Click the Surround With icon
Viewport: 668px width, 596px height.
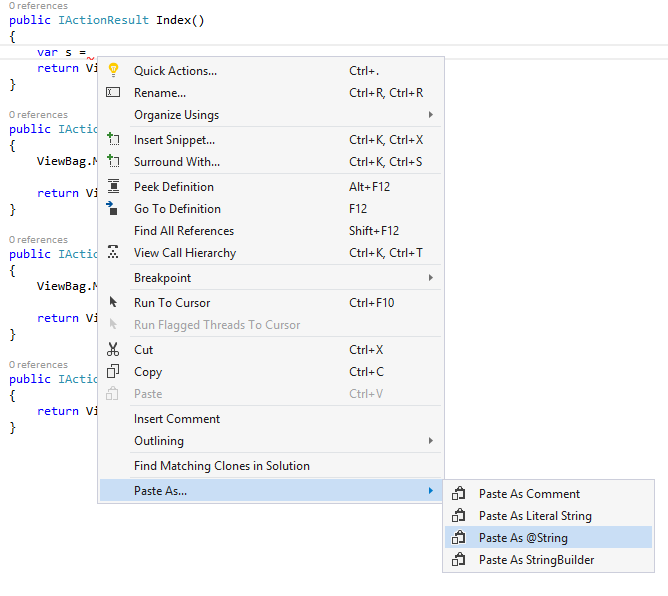[x=113, y=161]
